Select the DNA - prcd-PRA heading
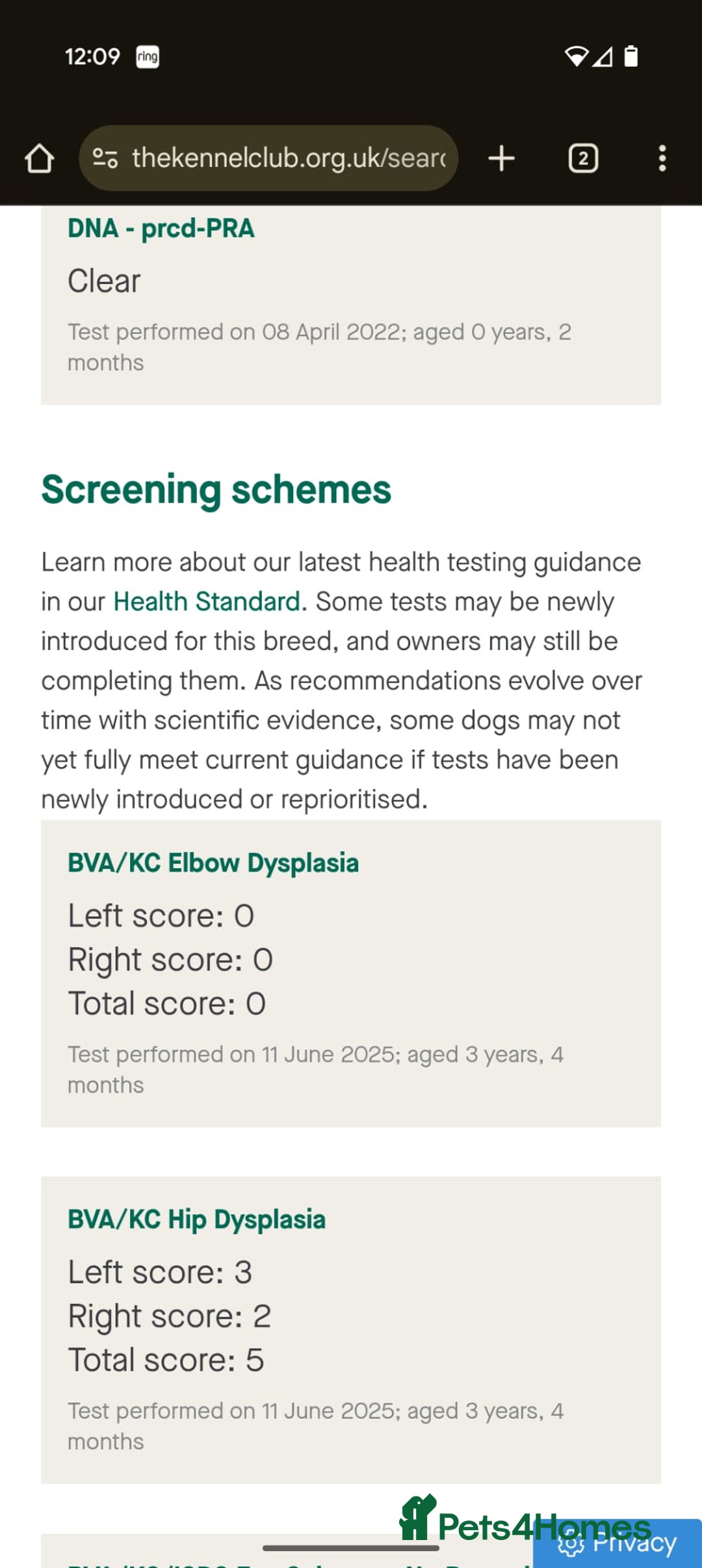Image resolution: width=702 pixels, height=1568 pixels. click(x=161, y=228)
